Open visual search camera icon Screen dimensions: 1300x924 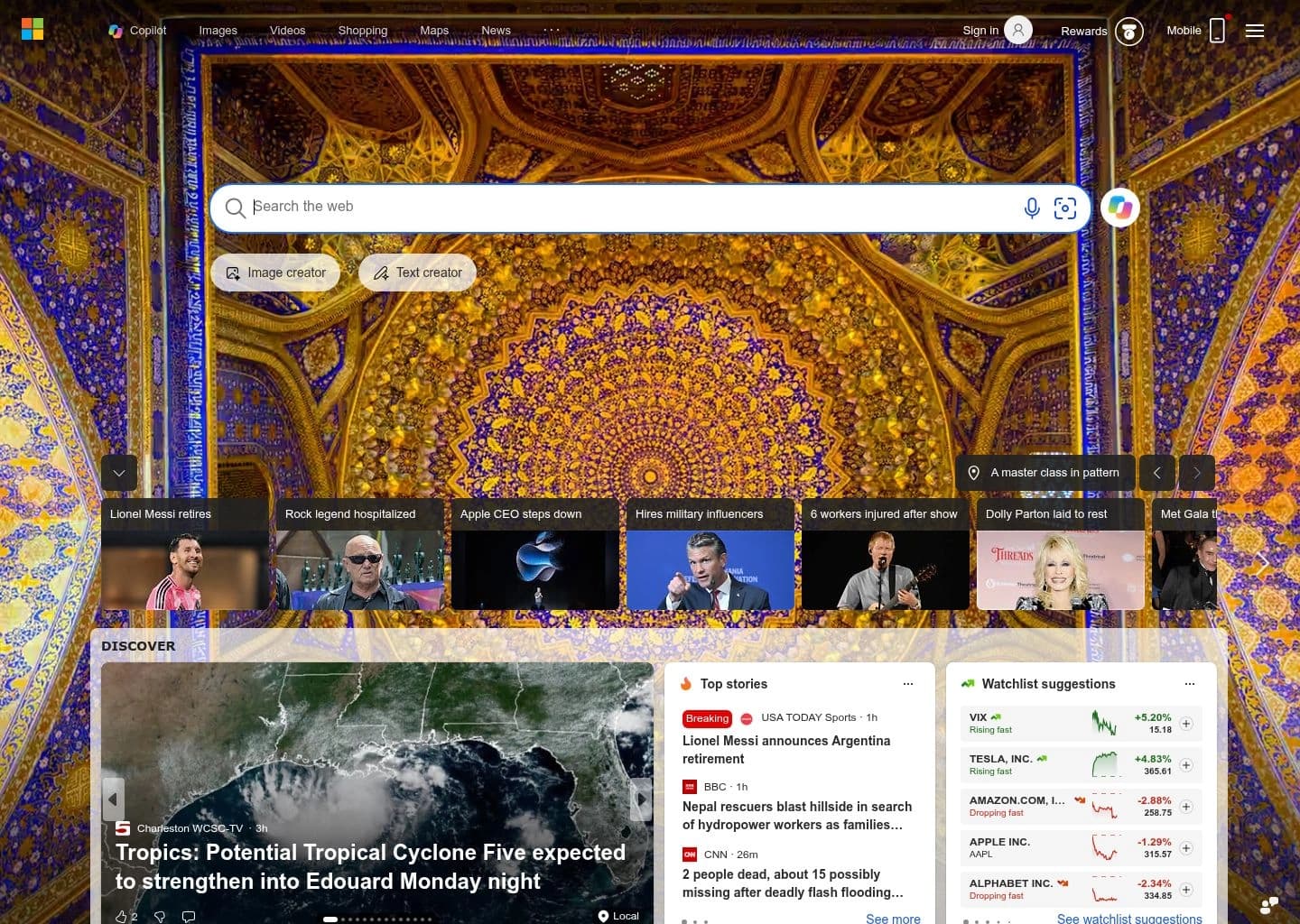tap(1065, 208)
